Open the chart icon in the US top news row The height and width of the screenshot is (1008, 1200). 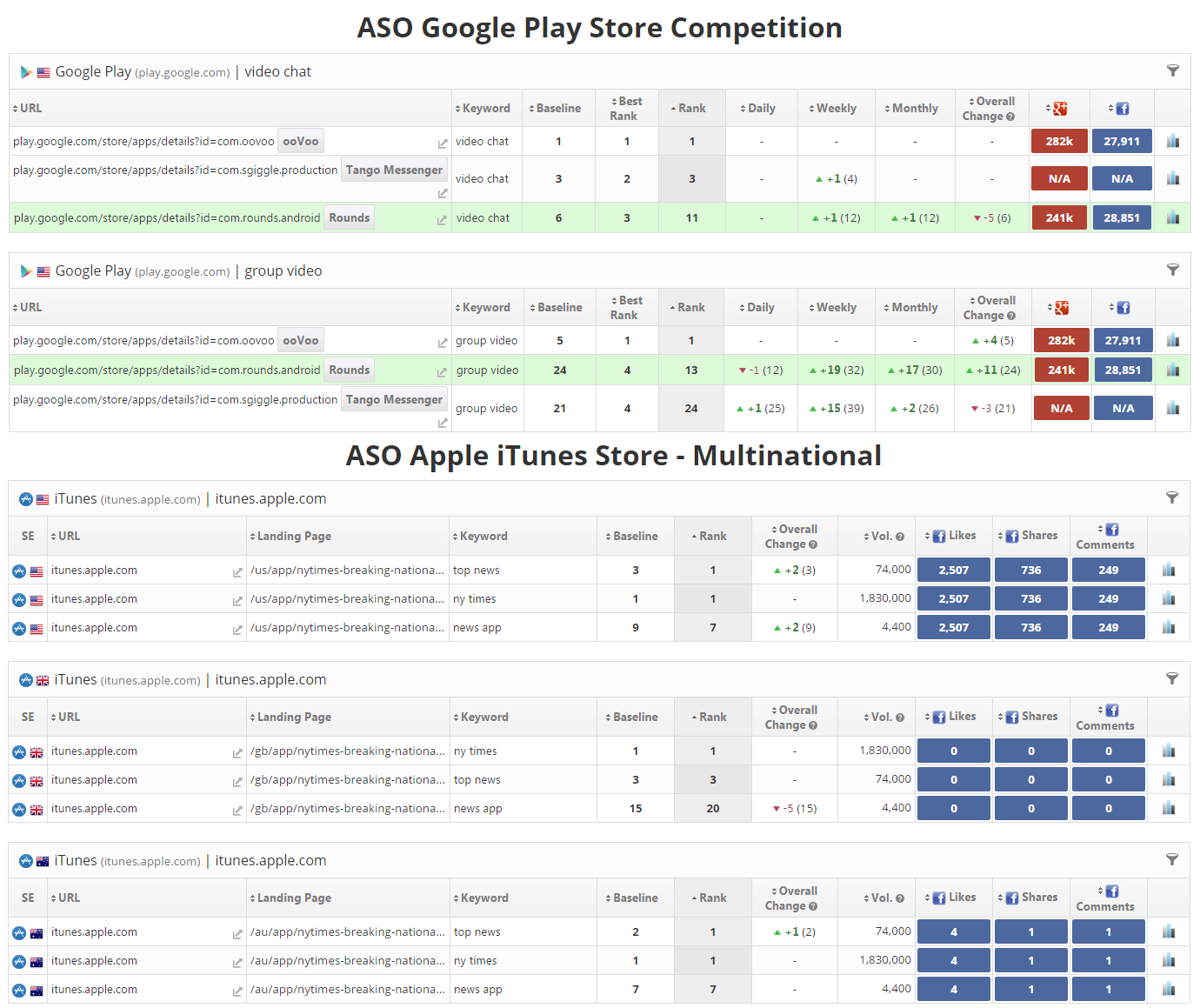[1169, 570]
